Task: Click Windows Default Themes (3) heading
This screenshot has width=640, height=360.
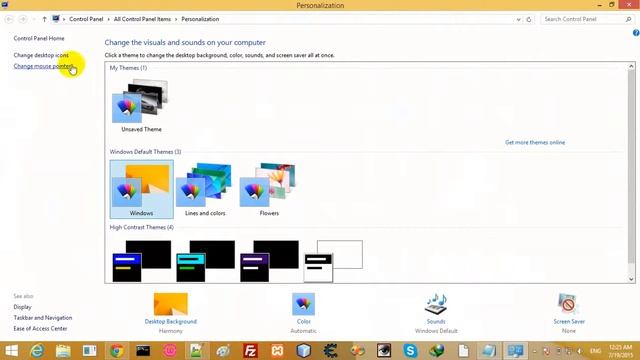Action: [145, 152]
